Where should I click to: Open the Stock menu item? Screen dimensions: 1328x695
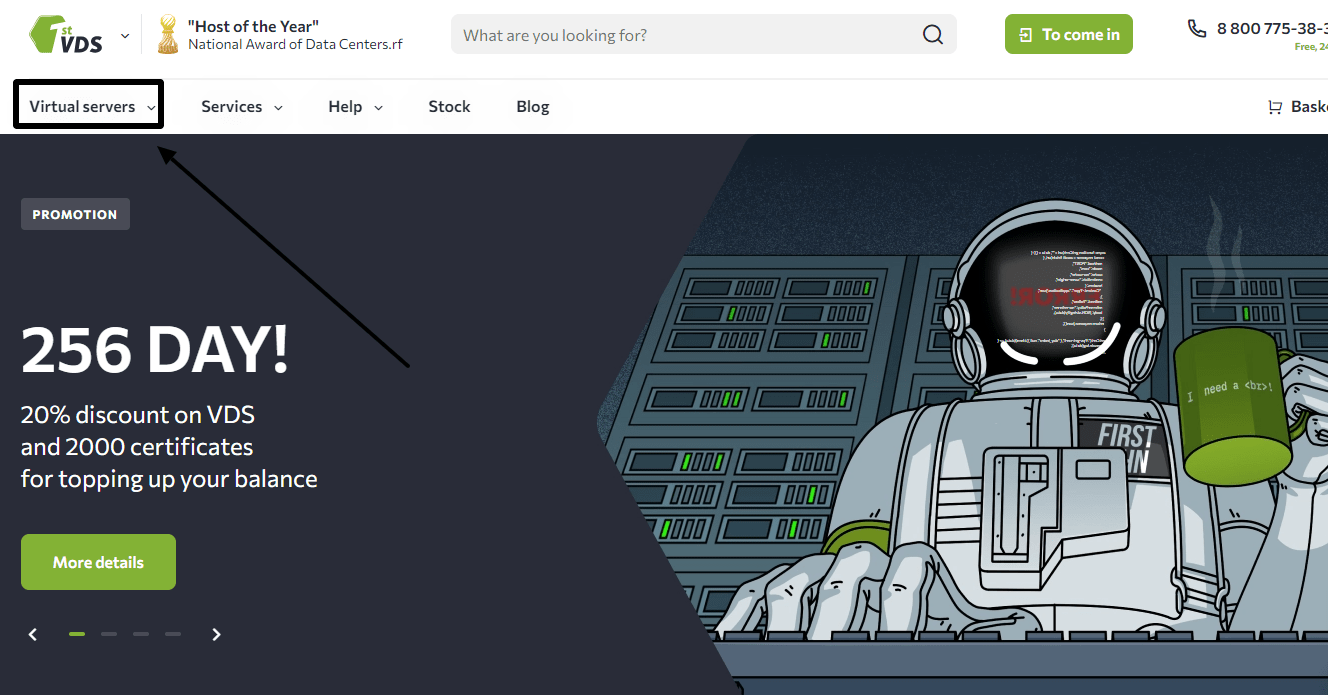[x=449, y=106]
